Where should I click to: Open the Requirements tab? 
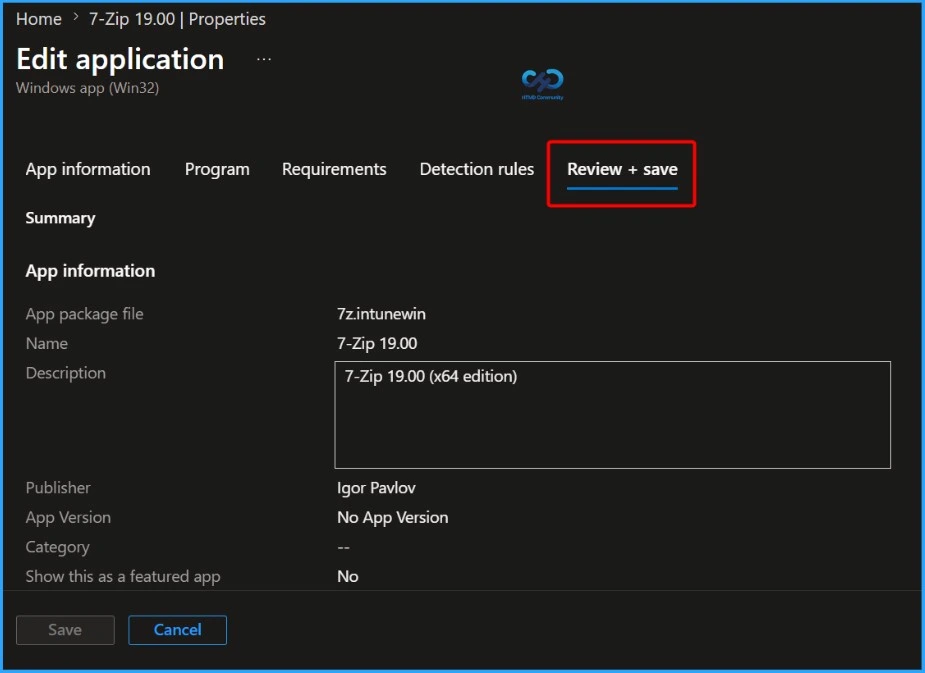[x=334, y=169]
